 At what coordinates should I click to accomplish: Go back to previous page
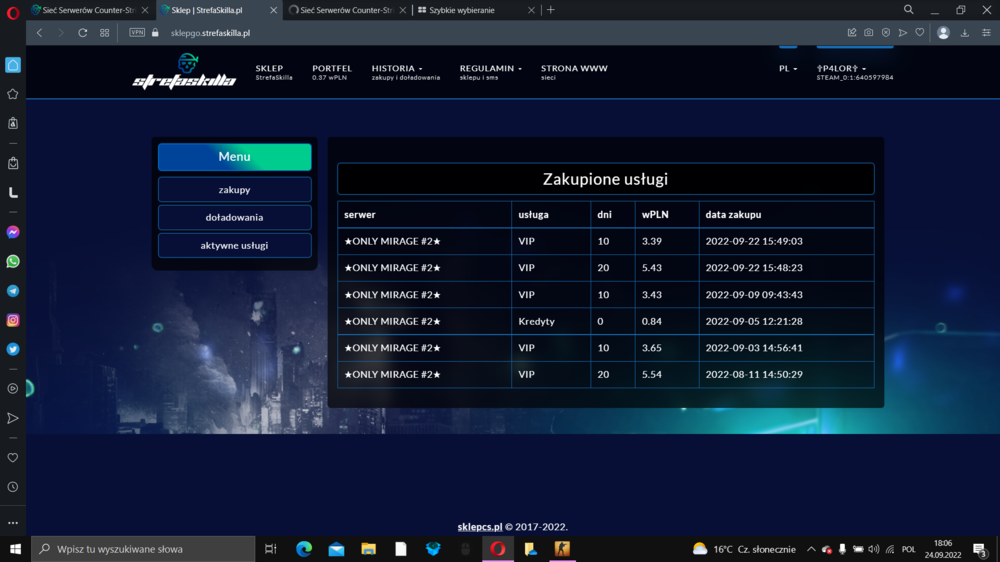[40, 33]
